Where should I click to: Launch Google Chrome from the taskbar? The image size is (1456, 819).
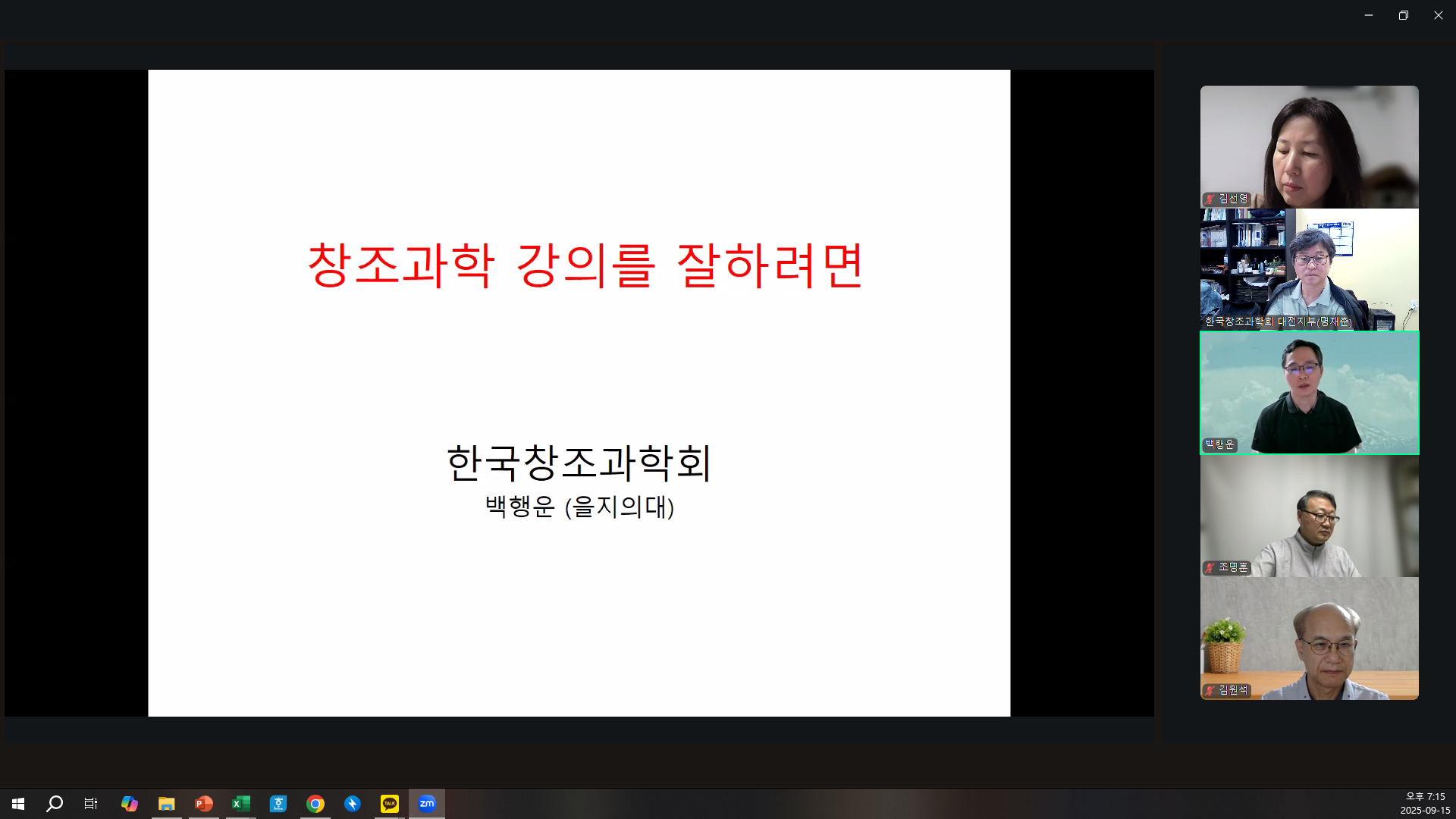(x=315, y=803)
